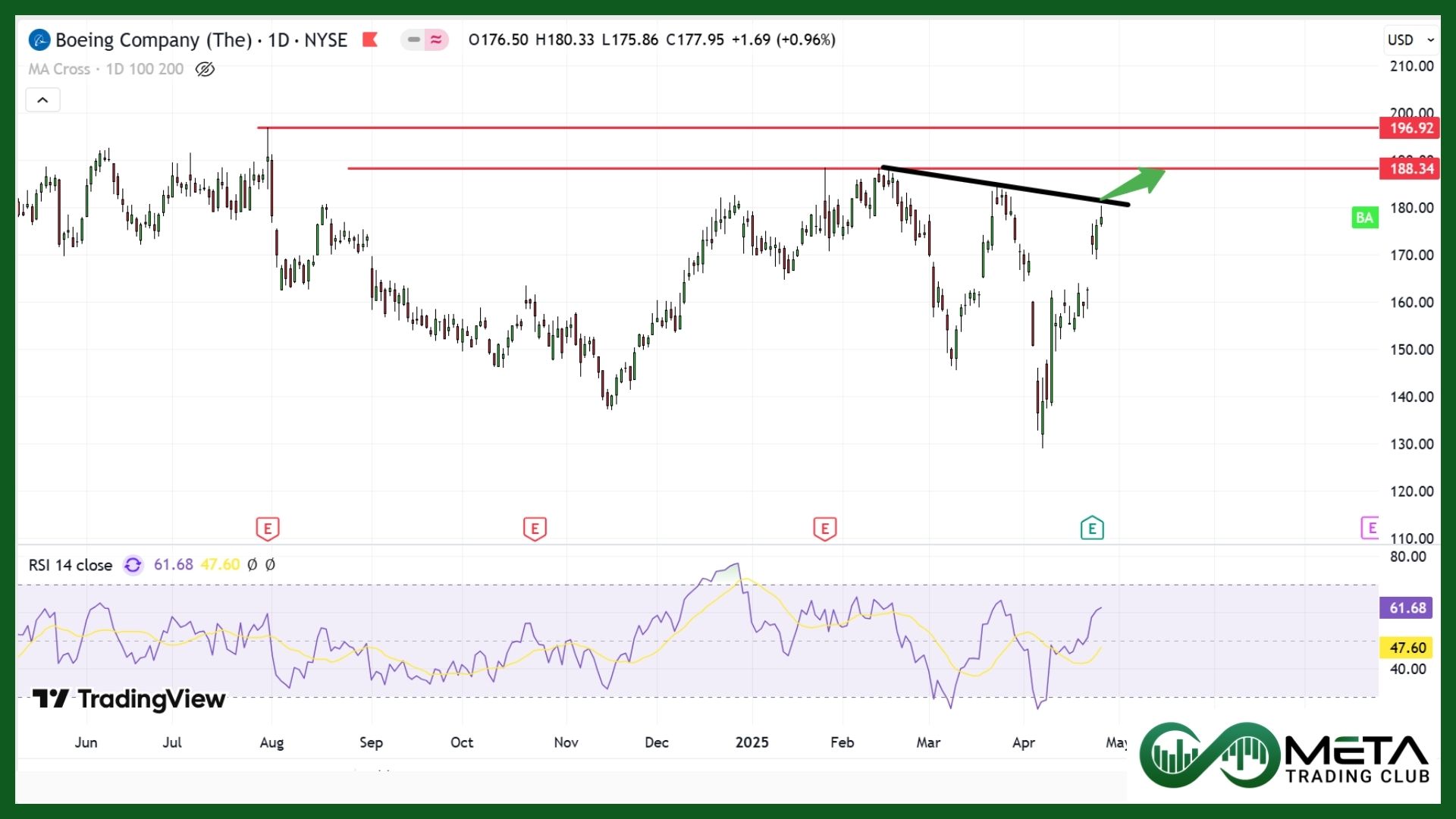Click the TradingView logo
Image resolution: width=1456 pixels, height=819 pixels.
click(129, 699)
